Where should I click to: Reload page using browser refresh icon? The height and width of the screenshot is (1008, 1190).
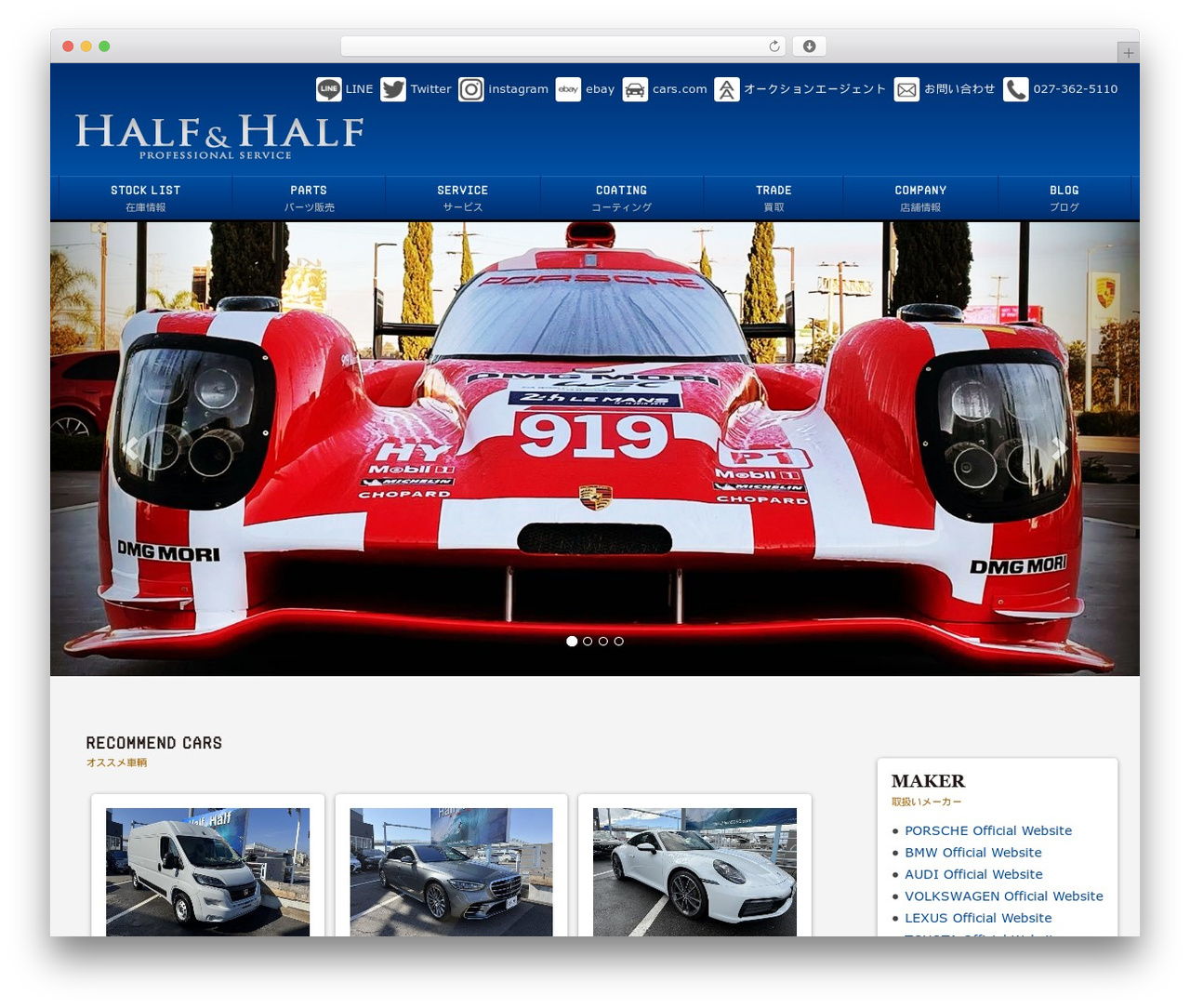[x=774, y=46]
